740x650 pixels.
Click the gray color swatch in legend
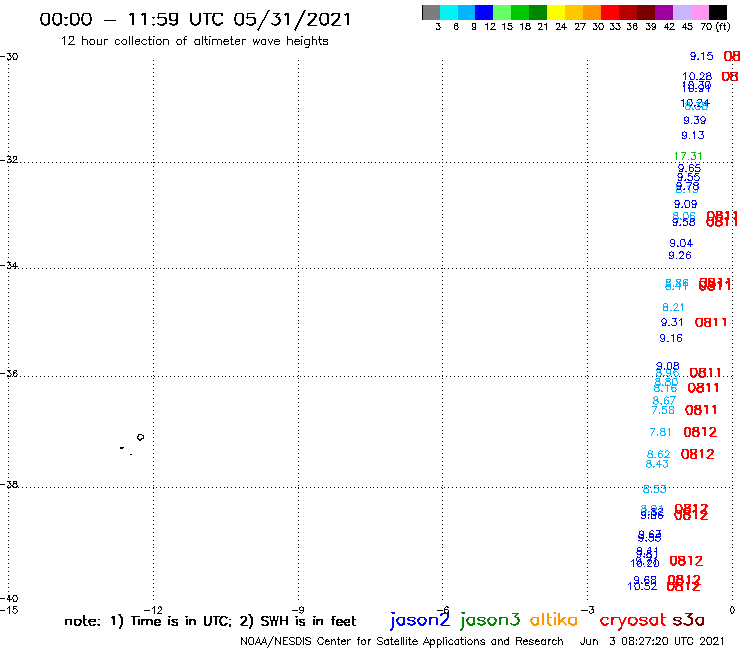431,12
